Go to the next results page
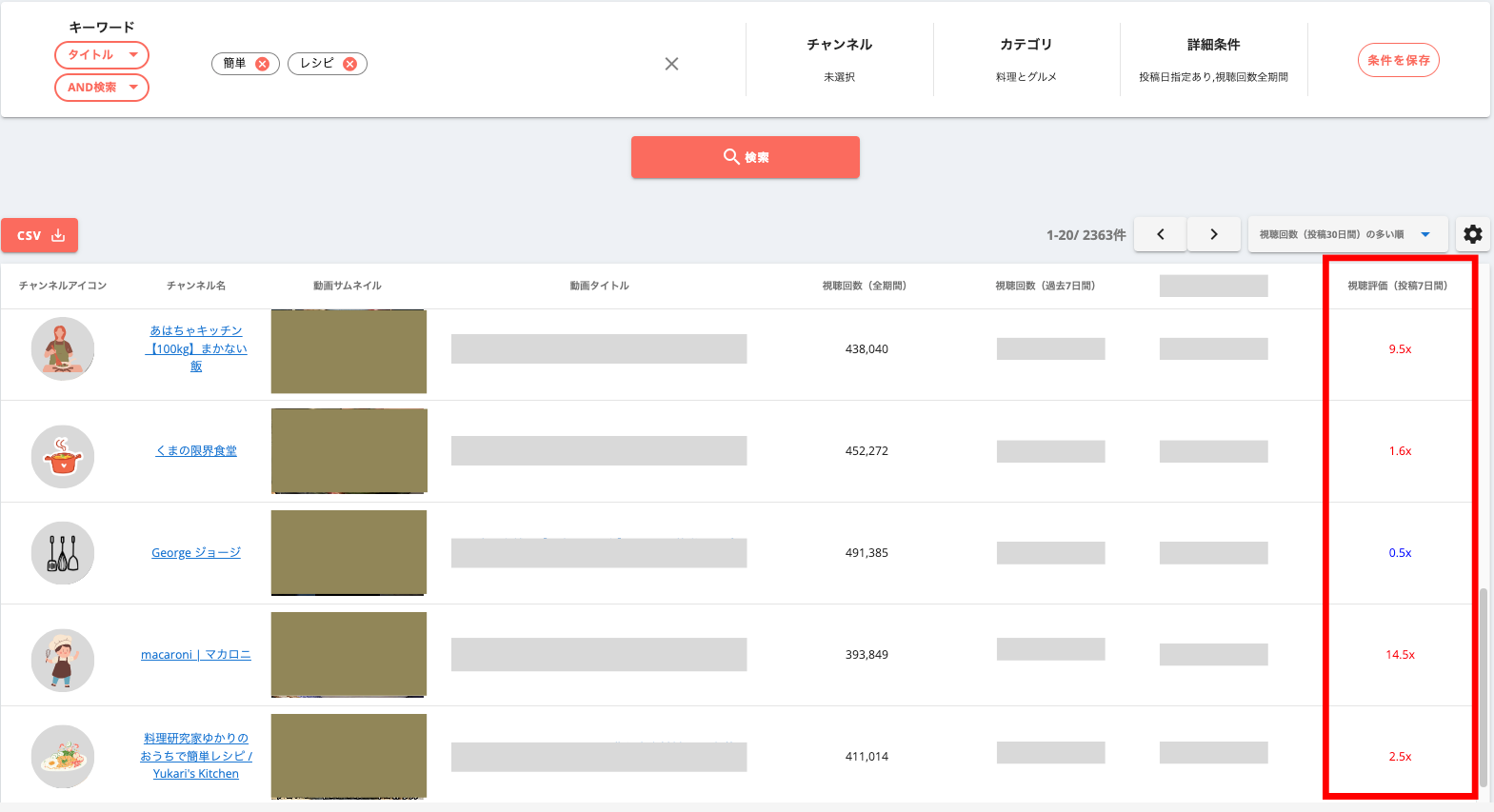The height and width of the screenshot is (812, 1494). pyautogui.click(x=1213, y=234)
